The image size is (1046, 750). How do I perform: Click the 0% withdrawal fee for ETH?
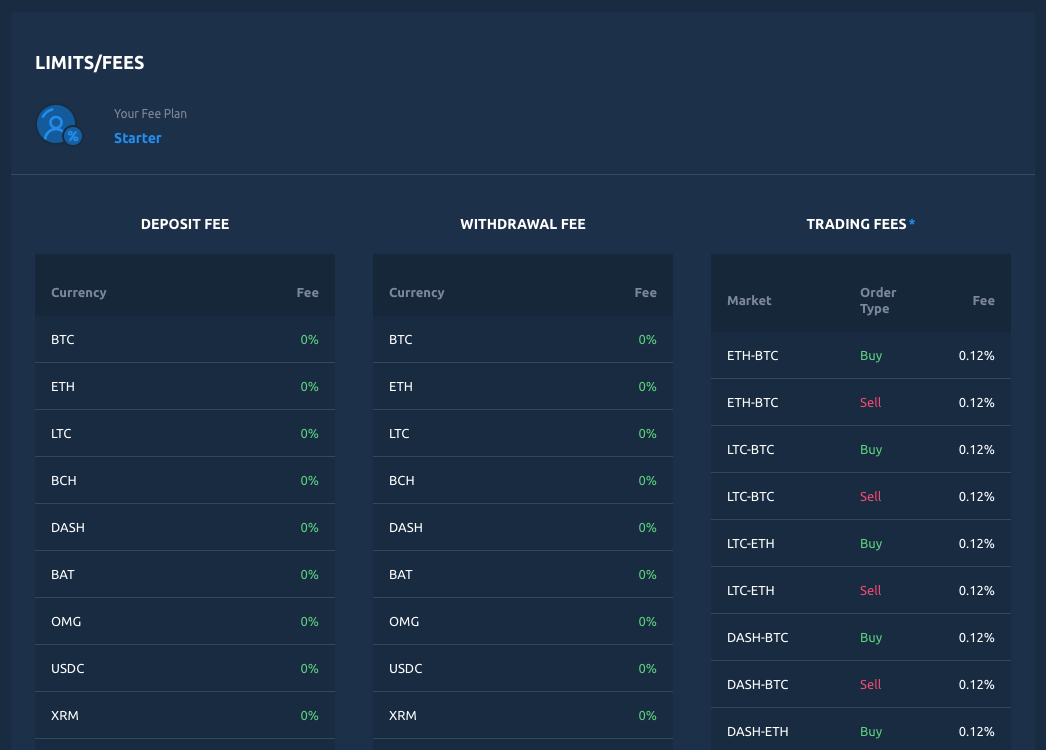(647, 386)
